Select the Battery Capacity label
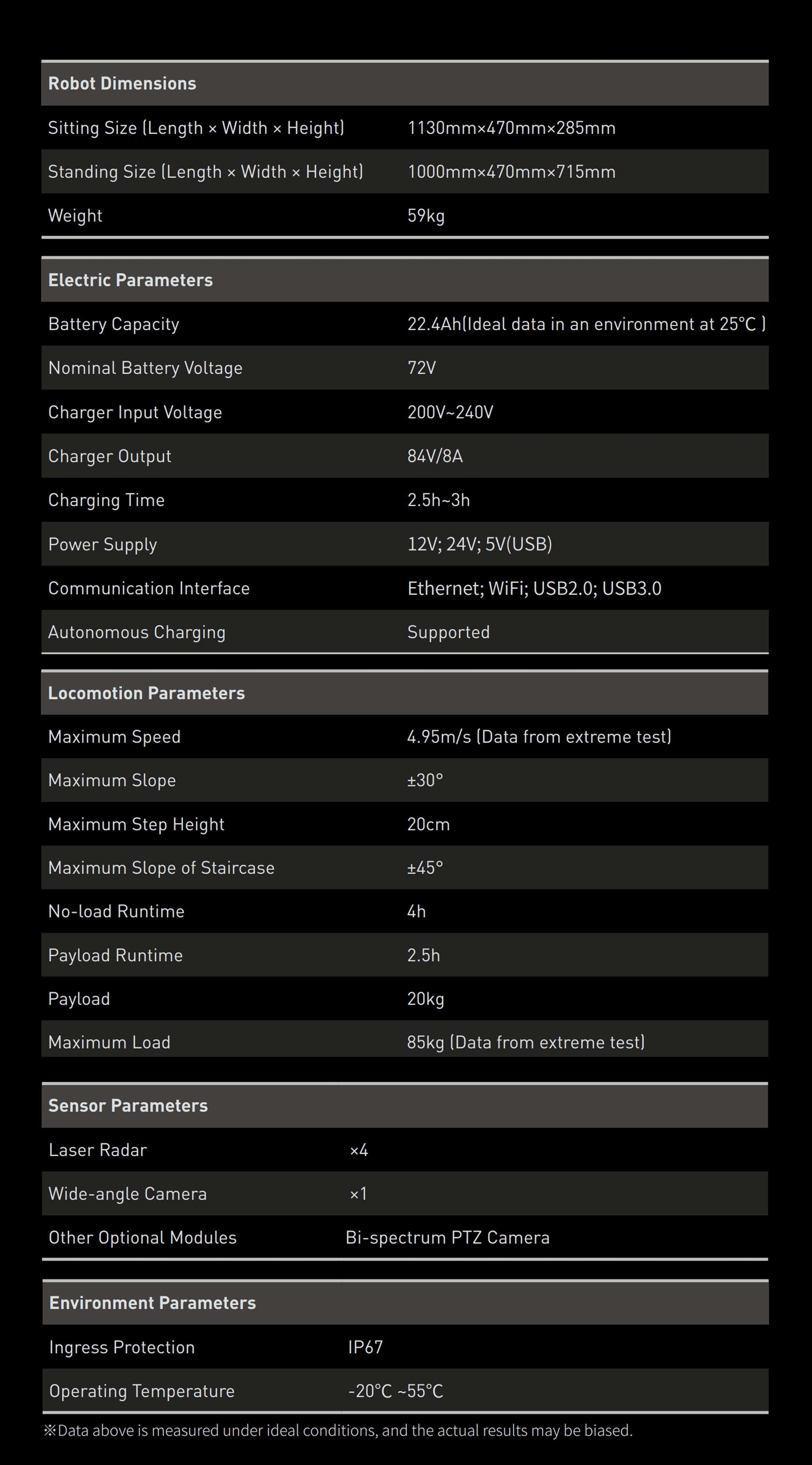812x1465 pixels. coord(114,324)
